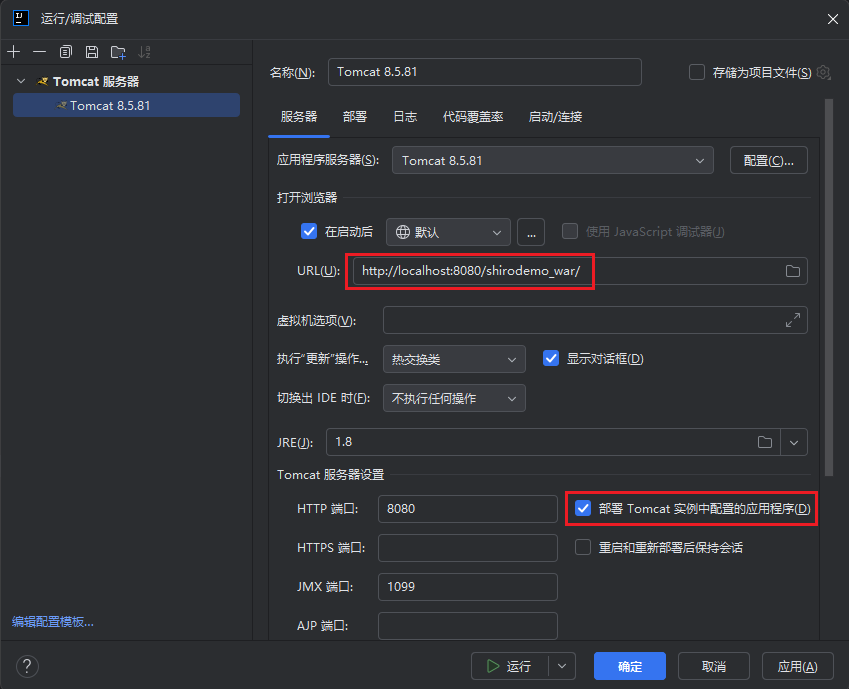Open the 热交换类 update action dropdown
The width and height of the screenshot is (849, 689).
click(454, 359)
